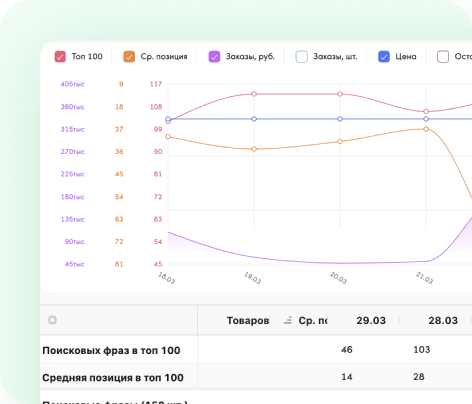Select the 28.03 date column header

pyautogui.click(x=443, y=320)
